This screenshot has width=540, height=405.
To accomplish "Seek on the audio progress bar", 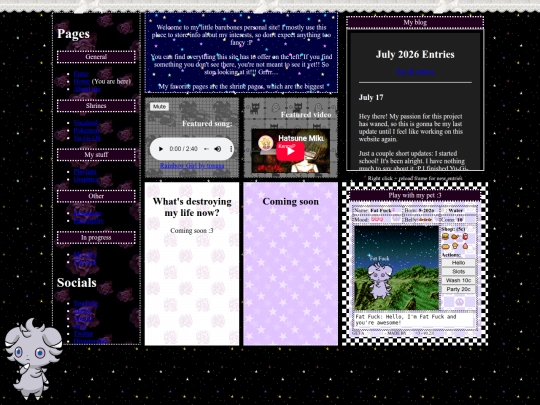I will coord(206,149).
